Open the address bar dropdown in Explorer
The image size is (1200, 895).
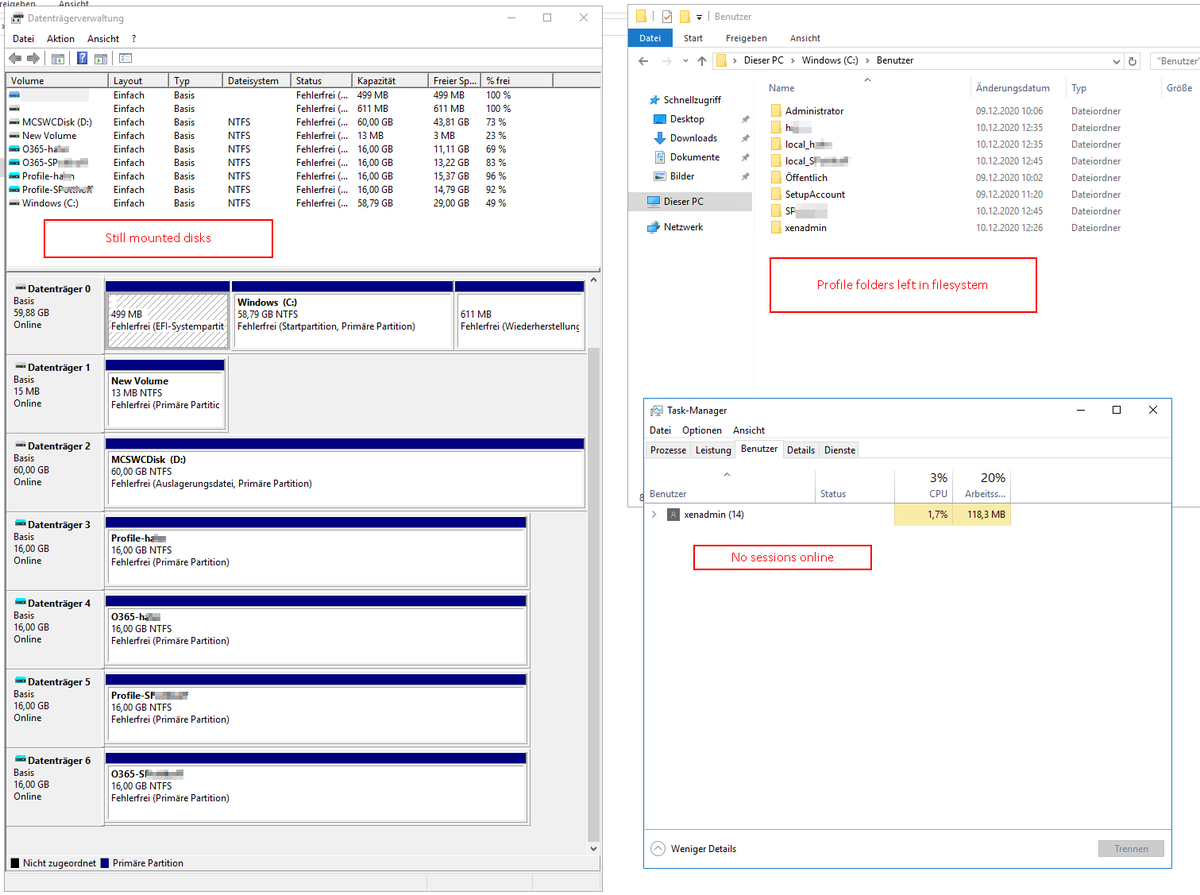coord(1115,60)
